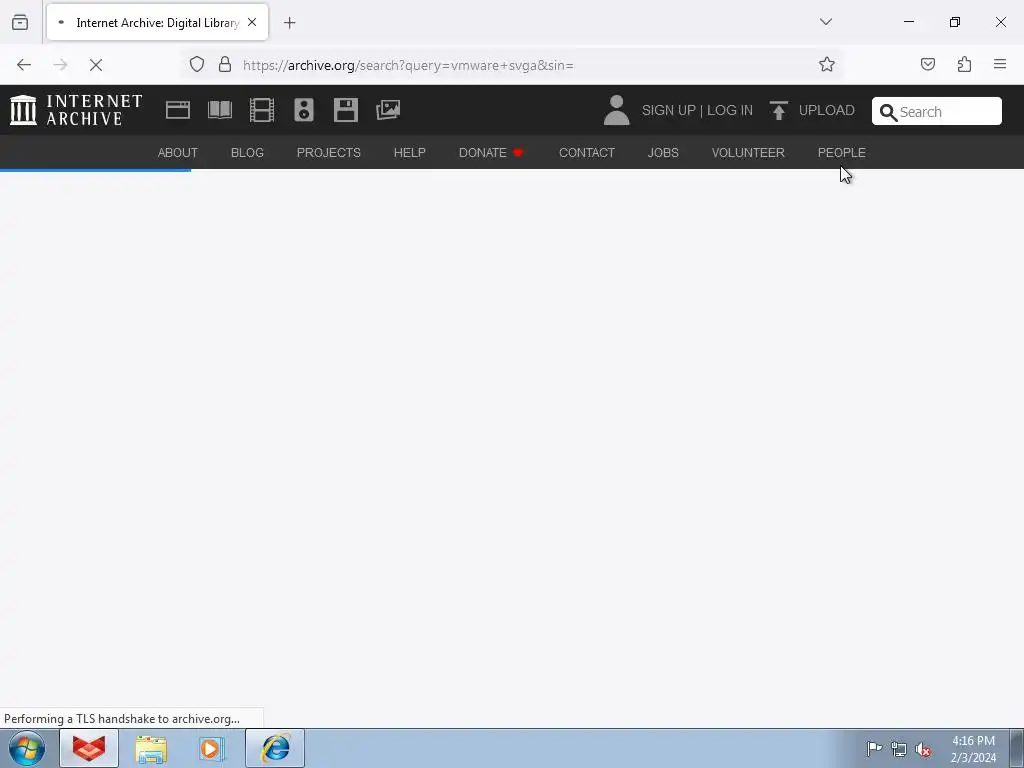Image resolution: width=1024 pixels, height=768 pixels.
Task: Open the Video filmstrip icon
Action: click(262, 110)
